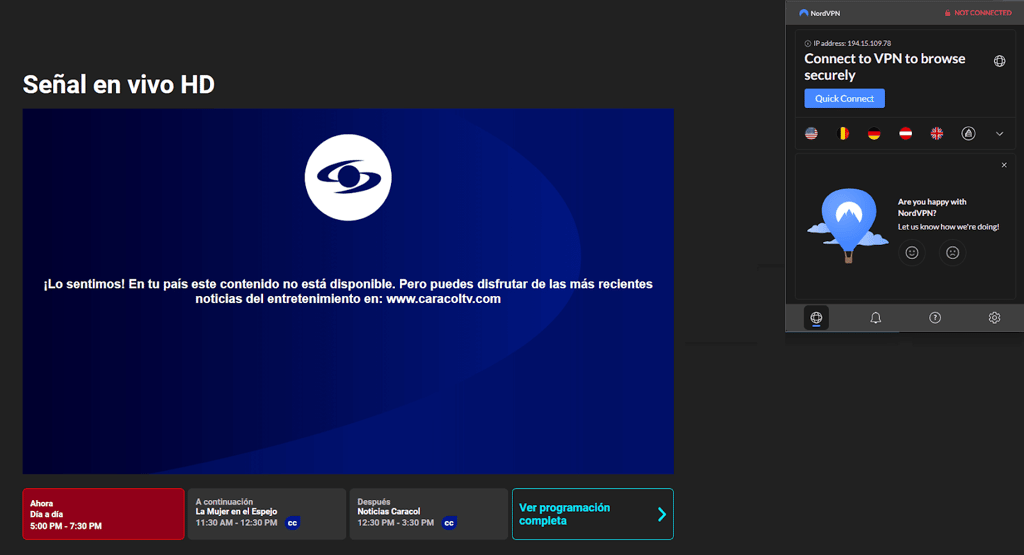Click the NOT CONNECTED status indicator
The height and width of the screenshot is (555, 1024).
click(978, 13)
